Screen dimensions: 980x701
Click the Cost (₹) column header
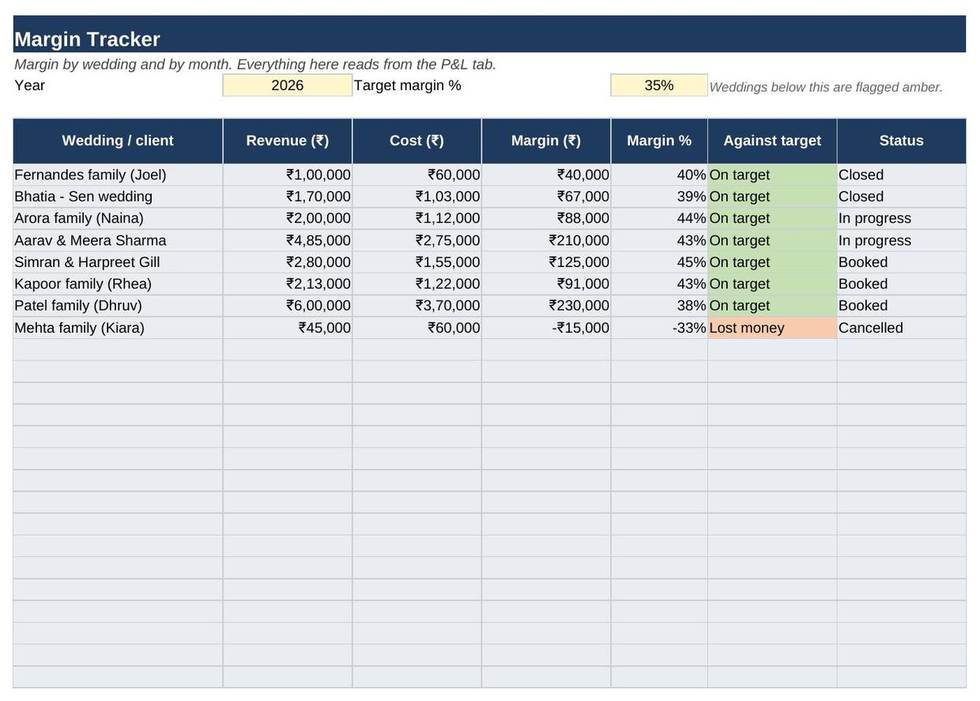pyautogui.click(x=417, y=141)
